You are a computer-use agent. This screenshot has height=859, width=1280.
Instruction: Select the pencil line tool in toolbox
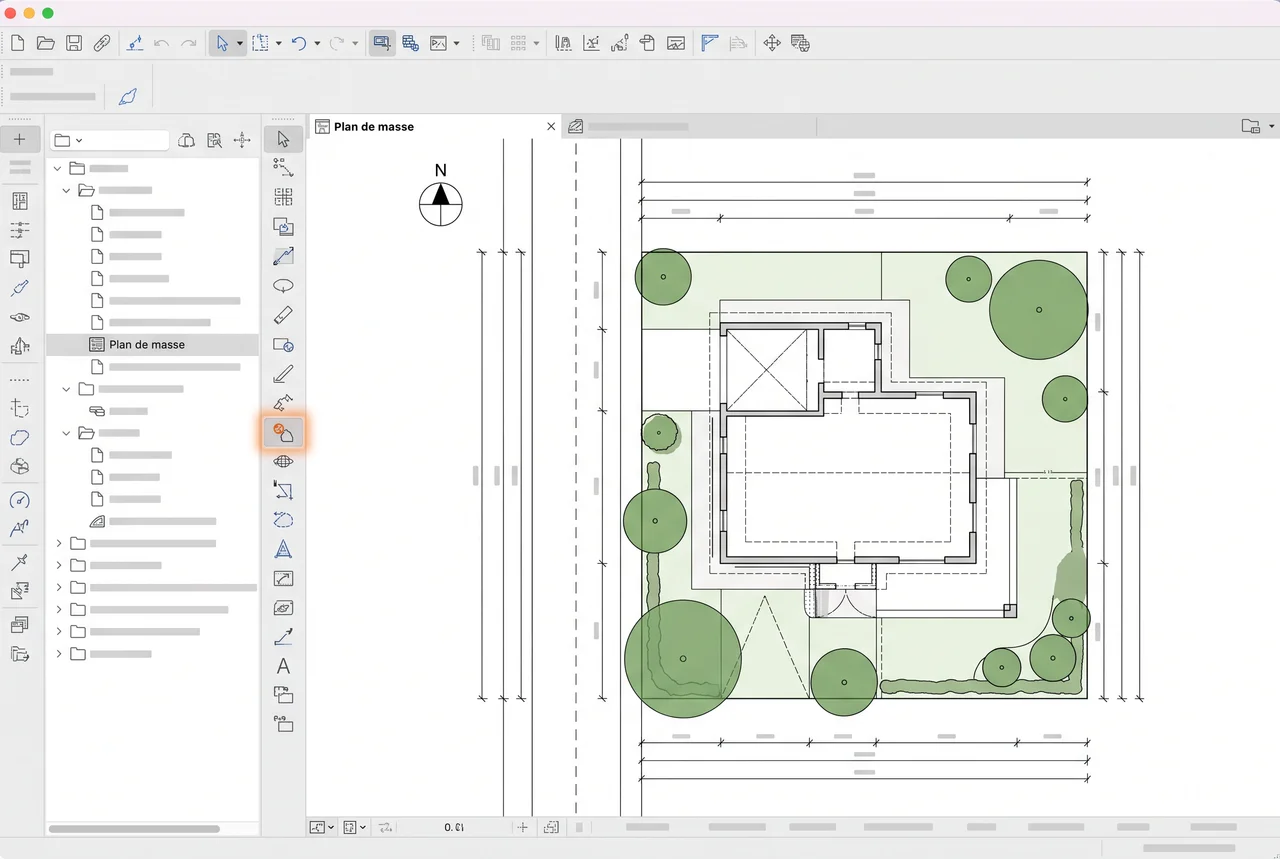(x=283, y=374)
